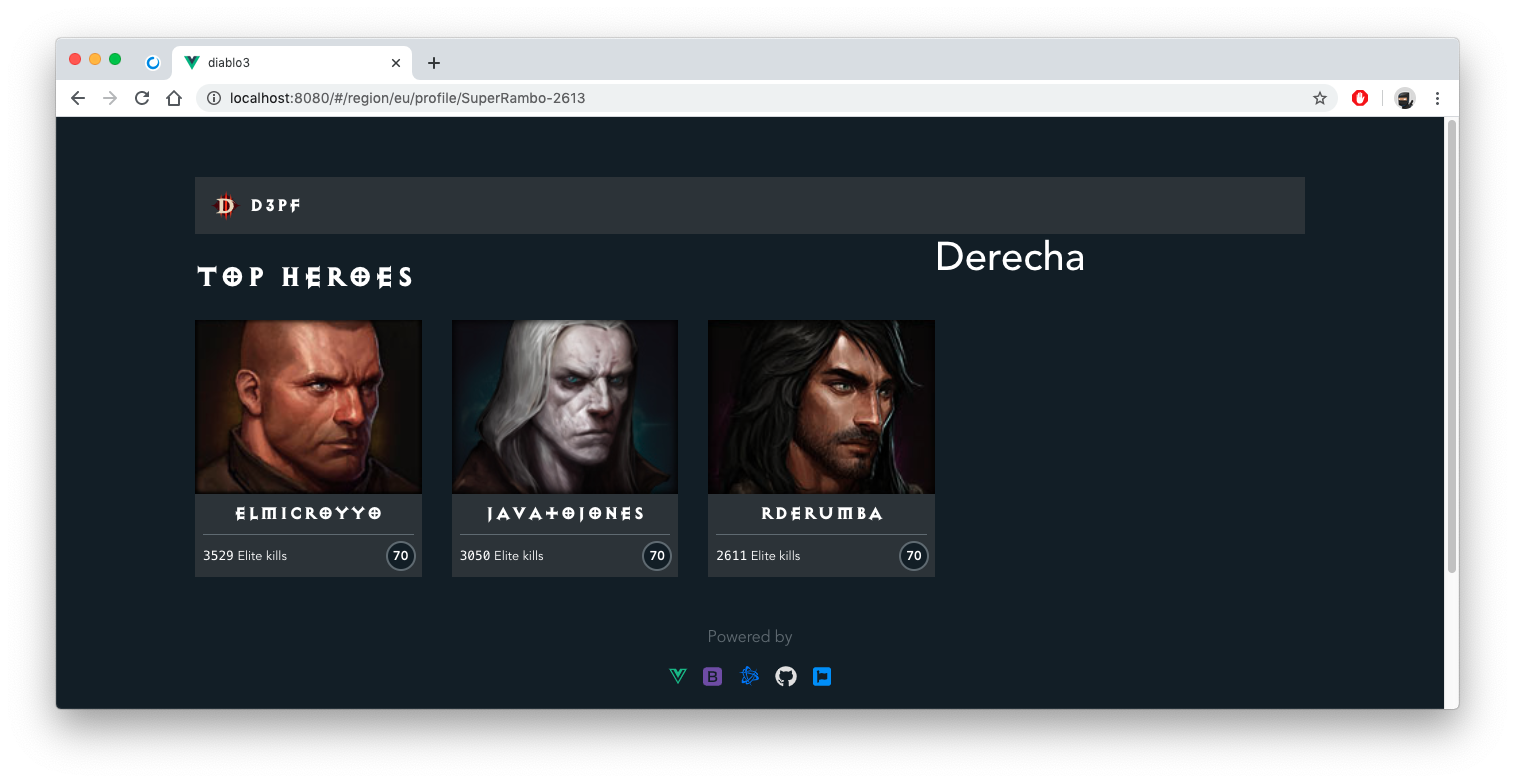Bookmark this page with the star icon
The width and height of the screenshot is (1515, 783).
tap(1320, 98)
